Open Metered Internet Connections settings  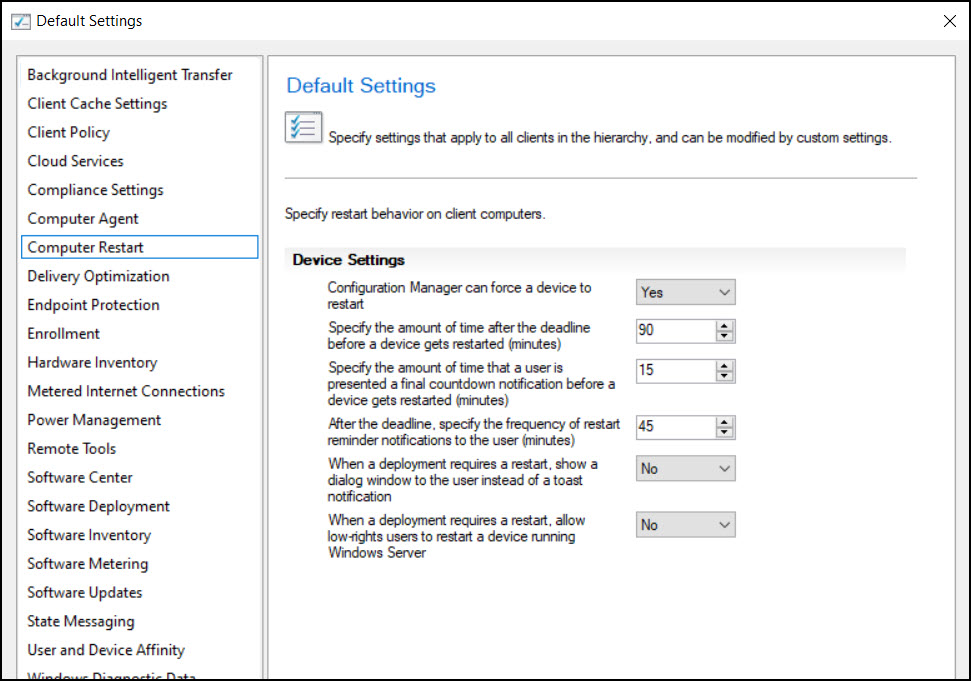(126, 391)
